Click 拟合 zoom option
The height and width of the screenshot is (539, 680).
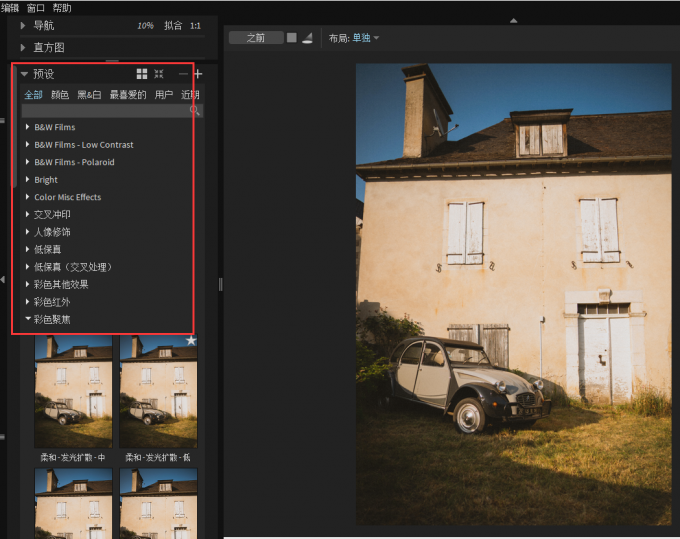click(173, 26)
